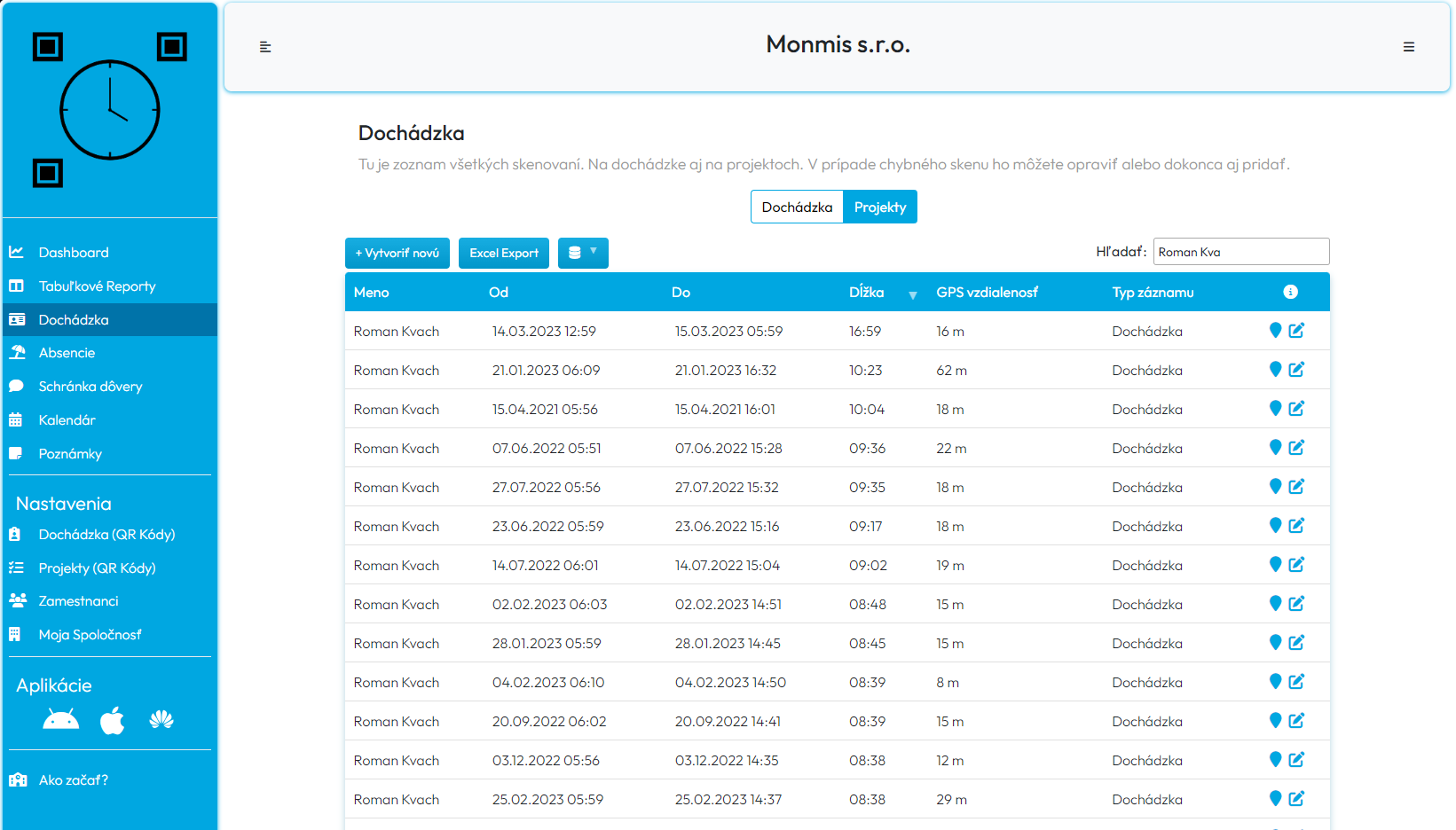This screenshot has height=830, width=1456.
Task: Sort by Dĺžka column arrow
Action: 912,295
